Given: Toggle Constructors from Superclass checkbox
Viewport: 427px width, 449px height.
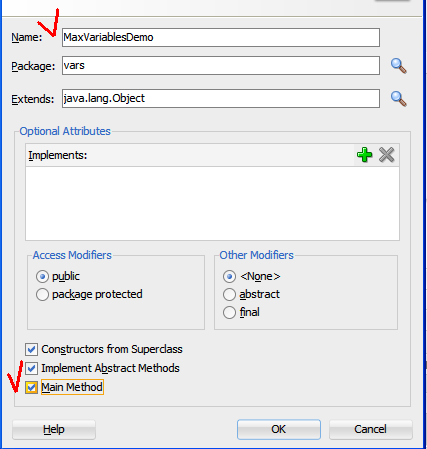Looking at the screenshot, I should click(x=31, y=350).
